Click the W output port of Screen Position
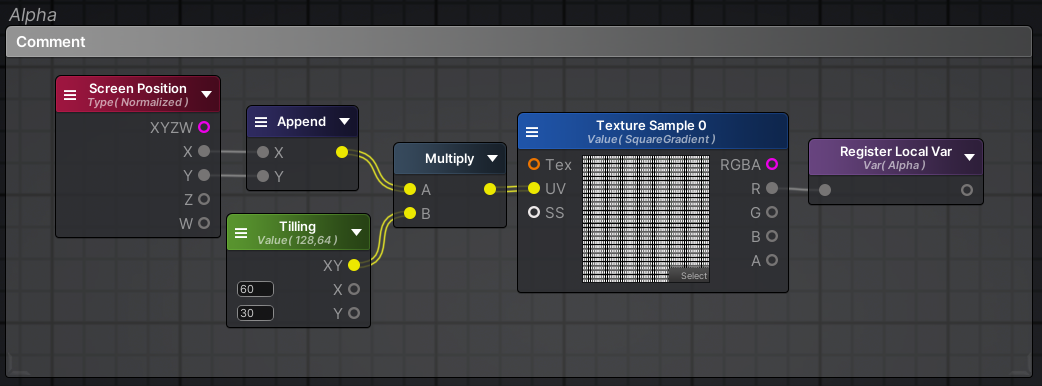This screenshot has width=1042, height=386. click(204, 223)
